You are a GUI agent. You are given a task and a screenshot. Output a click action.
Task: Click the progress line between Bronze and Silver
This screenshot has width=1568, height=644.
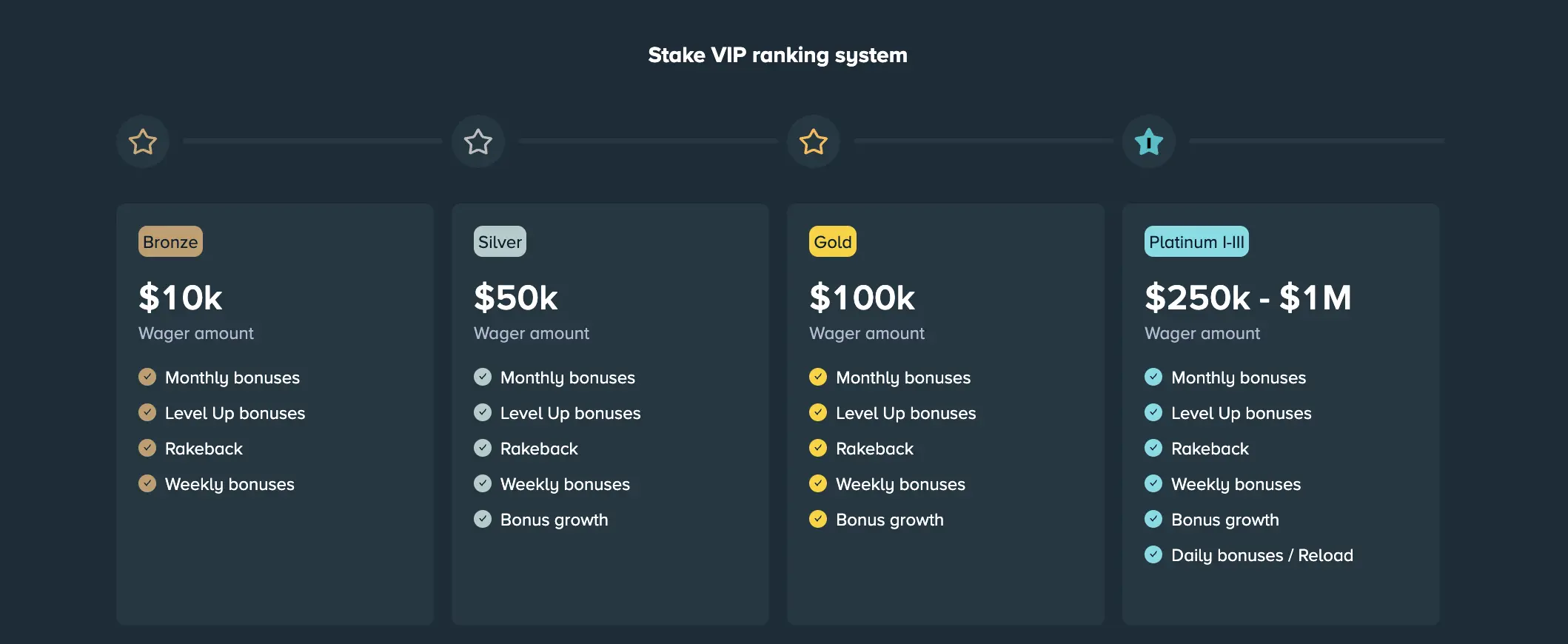[x=312, y=141]
